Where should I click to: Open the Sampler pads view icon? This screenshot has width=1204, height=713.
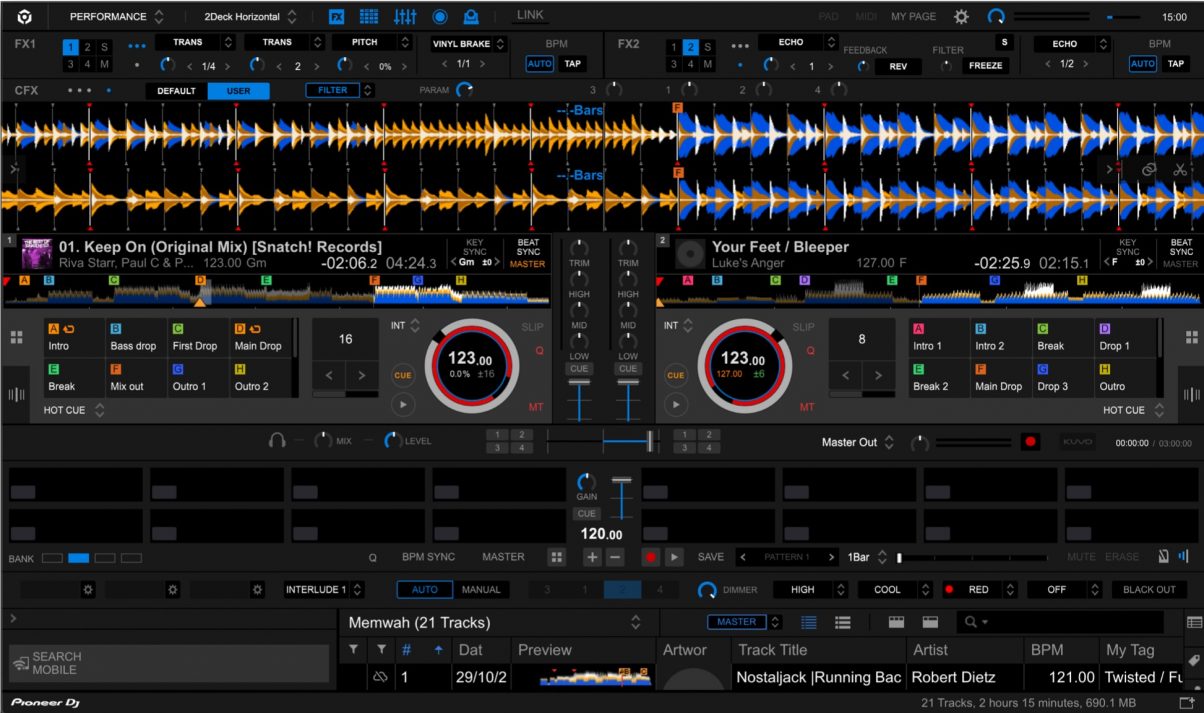click(368, 16)
